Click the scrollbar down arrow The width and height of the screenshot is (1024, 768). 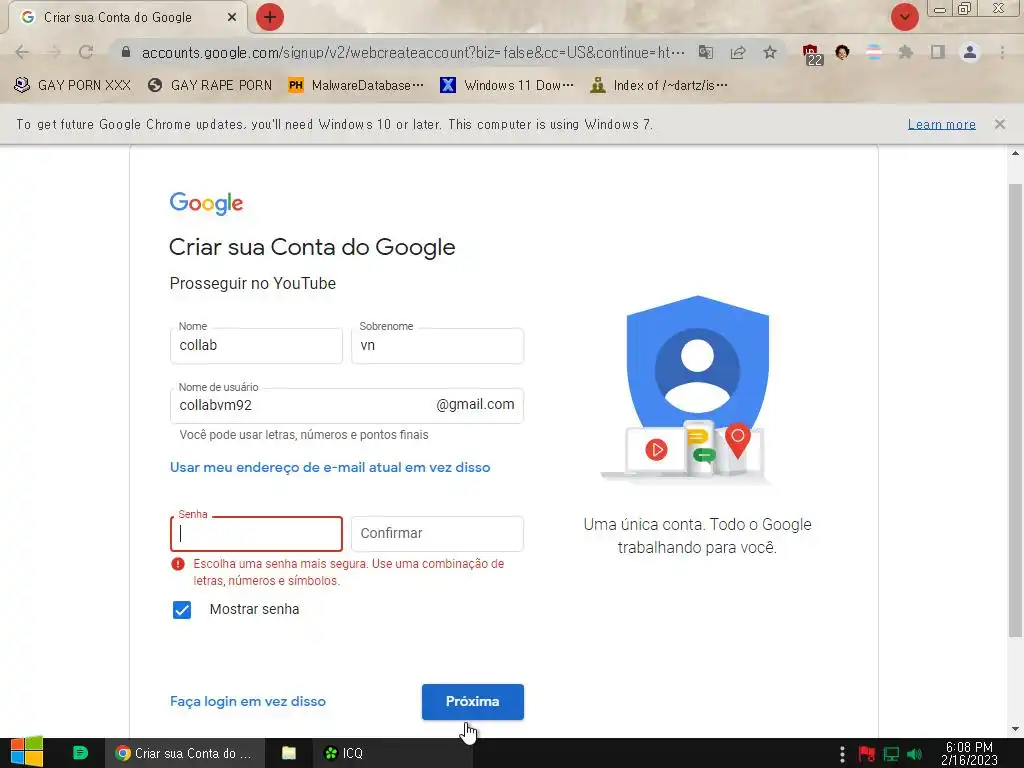1015,729
